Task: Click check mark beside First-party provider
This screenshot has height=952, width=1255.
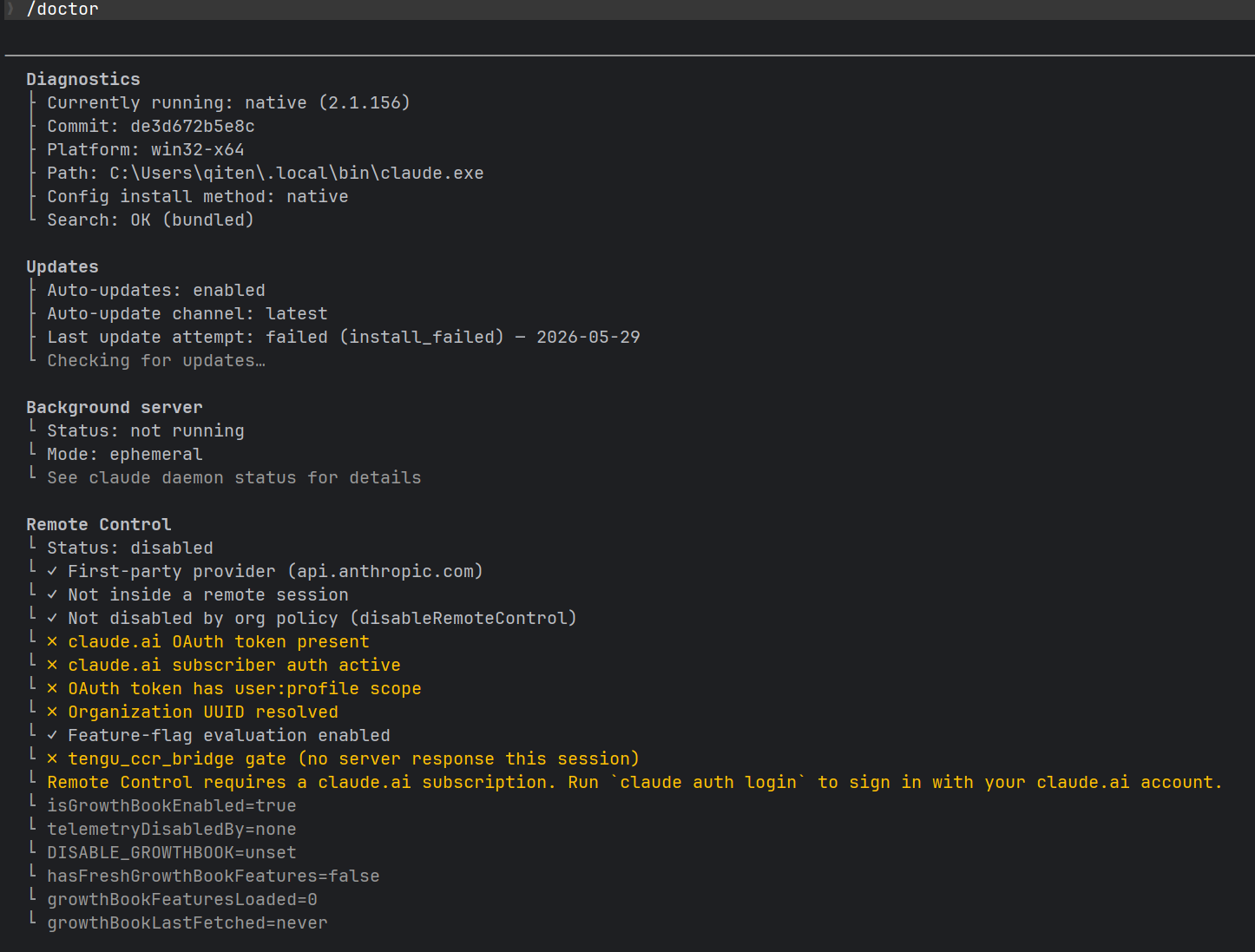Action: pos(52,571)
